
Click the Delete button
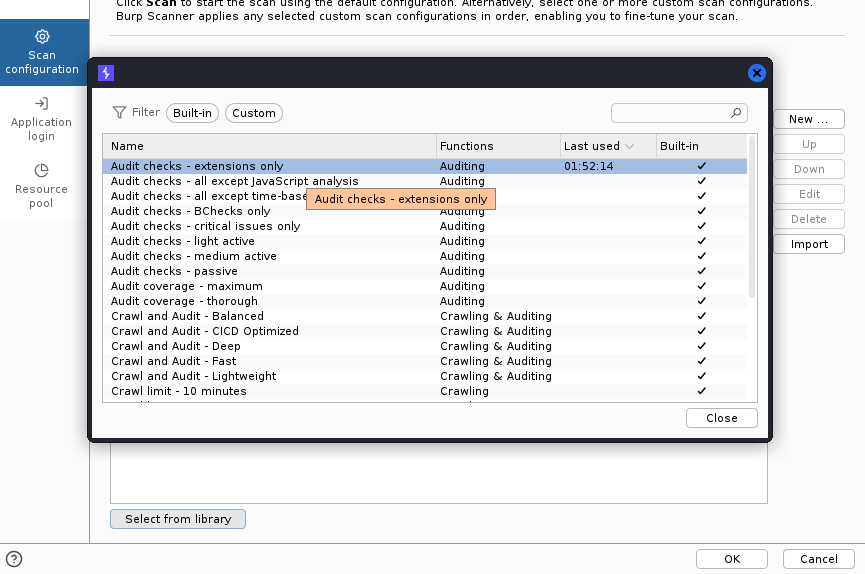(x=809, y=219)
